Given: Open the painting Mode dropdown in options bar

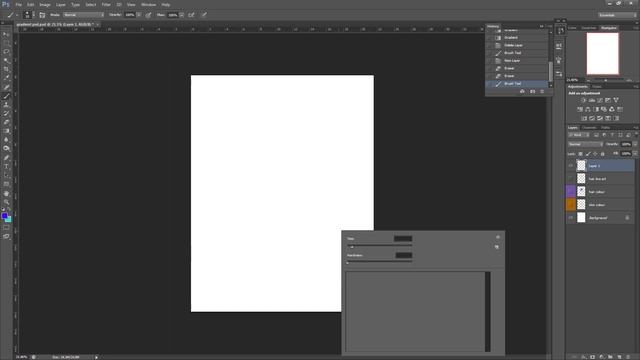Looking at the screenshot, I should 83,15.
